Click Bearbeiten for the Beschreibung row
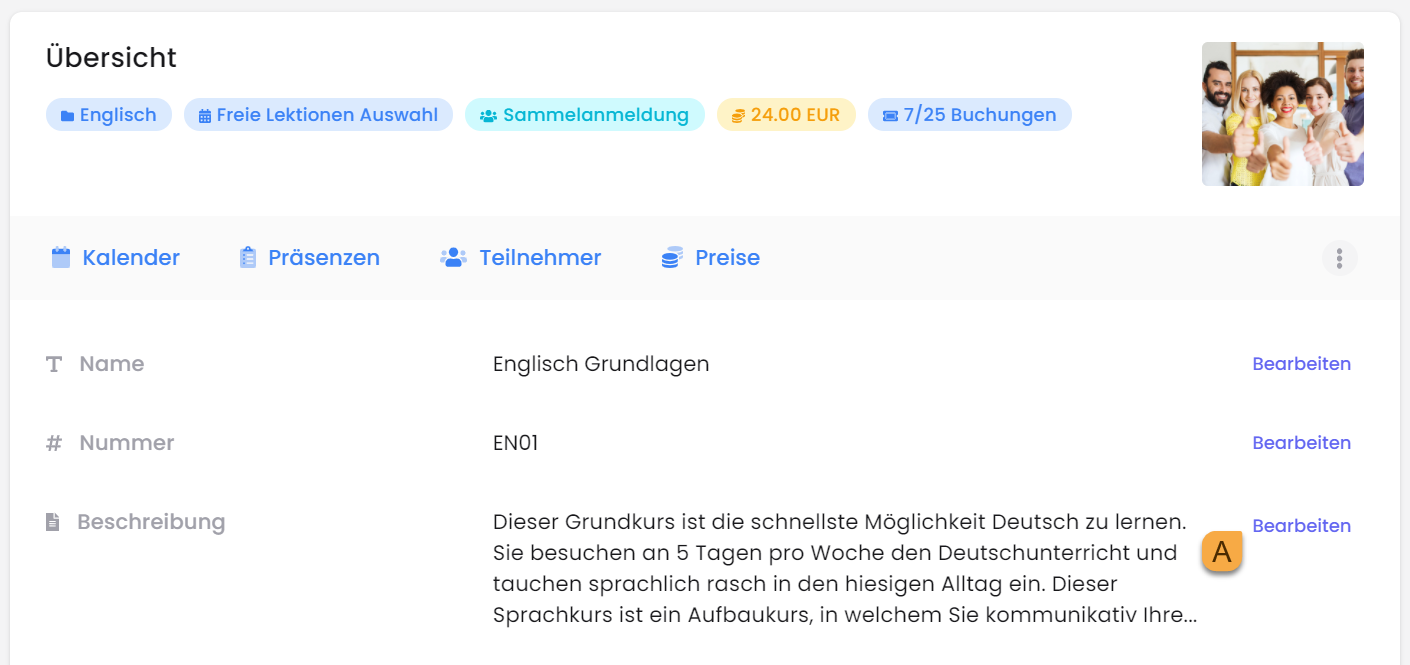Viewport: 1410px width, 665px height. point(1301,526)
